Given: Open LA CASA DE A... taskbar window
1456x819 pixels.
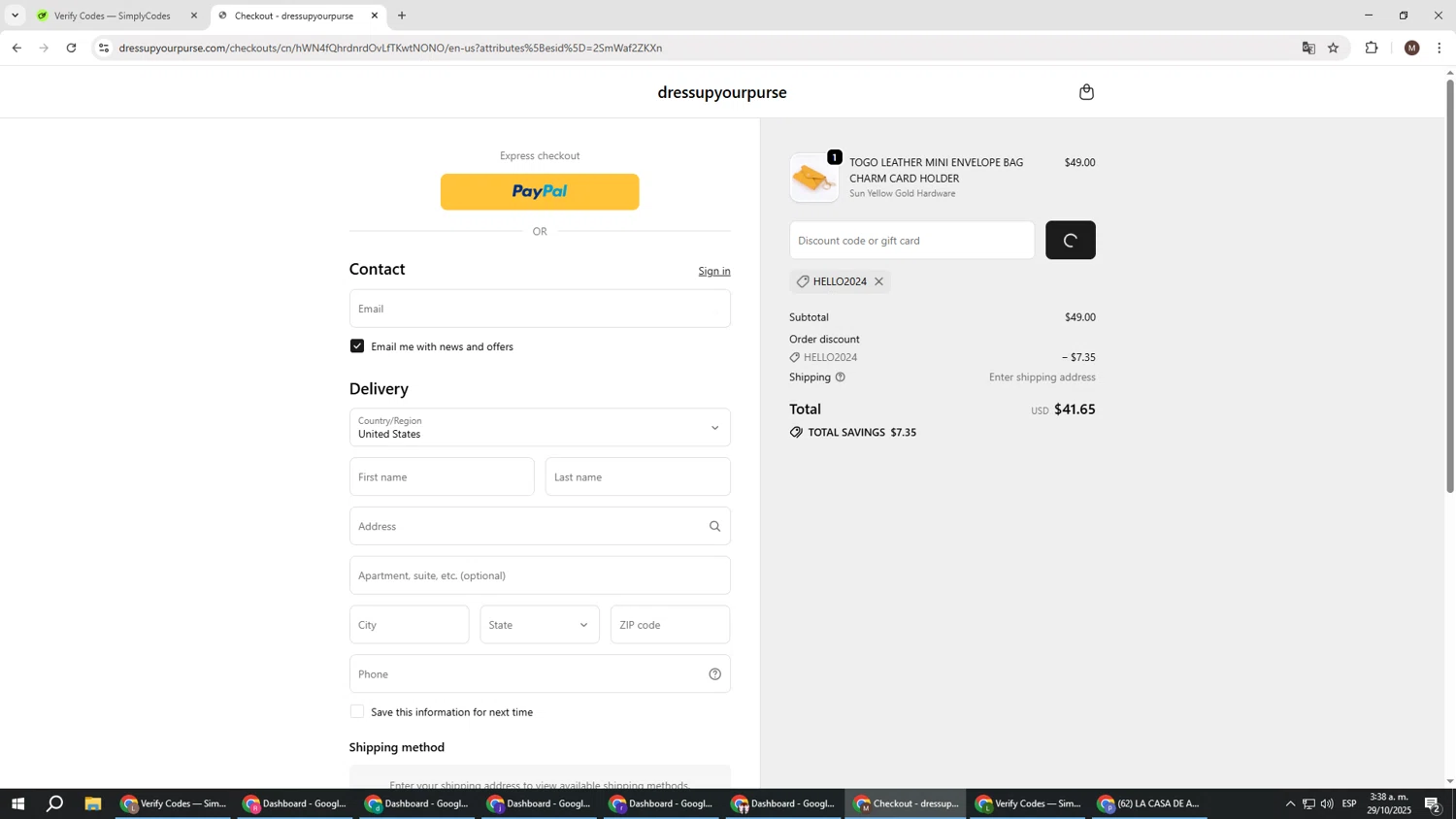Looking at the screenshot, I should point(1151,803).
